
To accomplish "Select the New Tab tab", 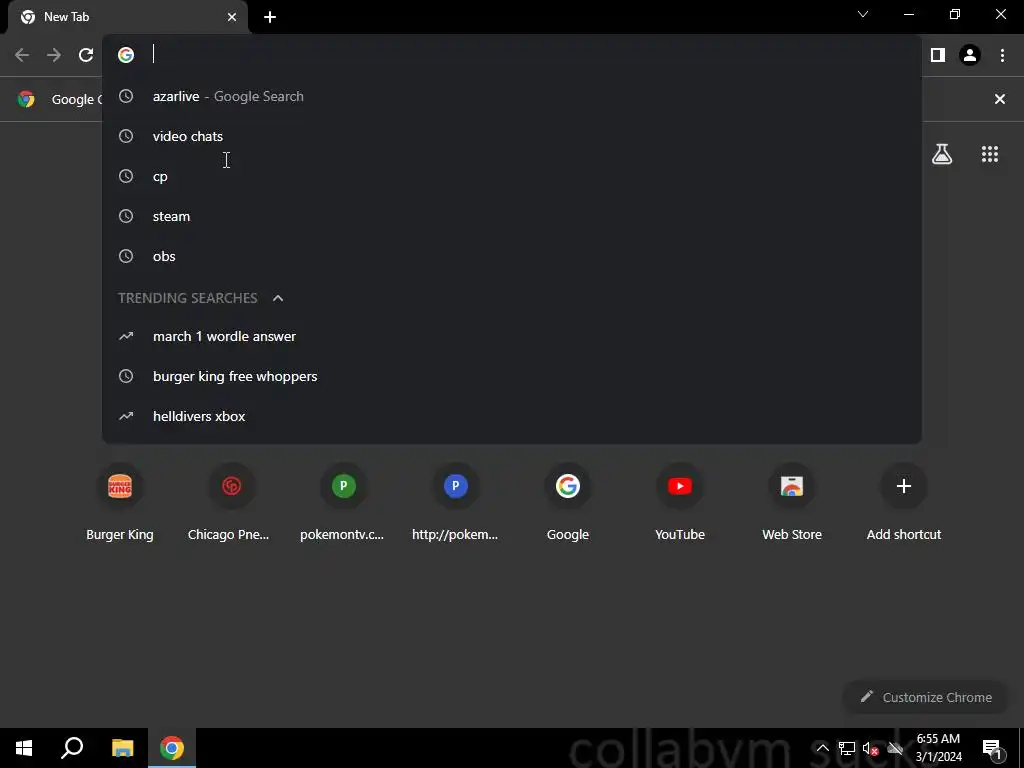I will (127, 17).
